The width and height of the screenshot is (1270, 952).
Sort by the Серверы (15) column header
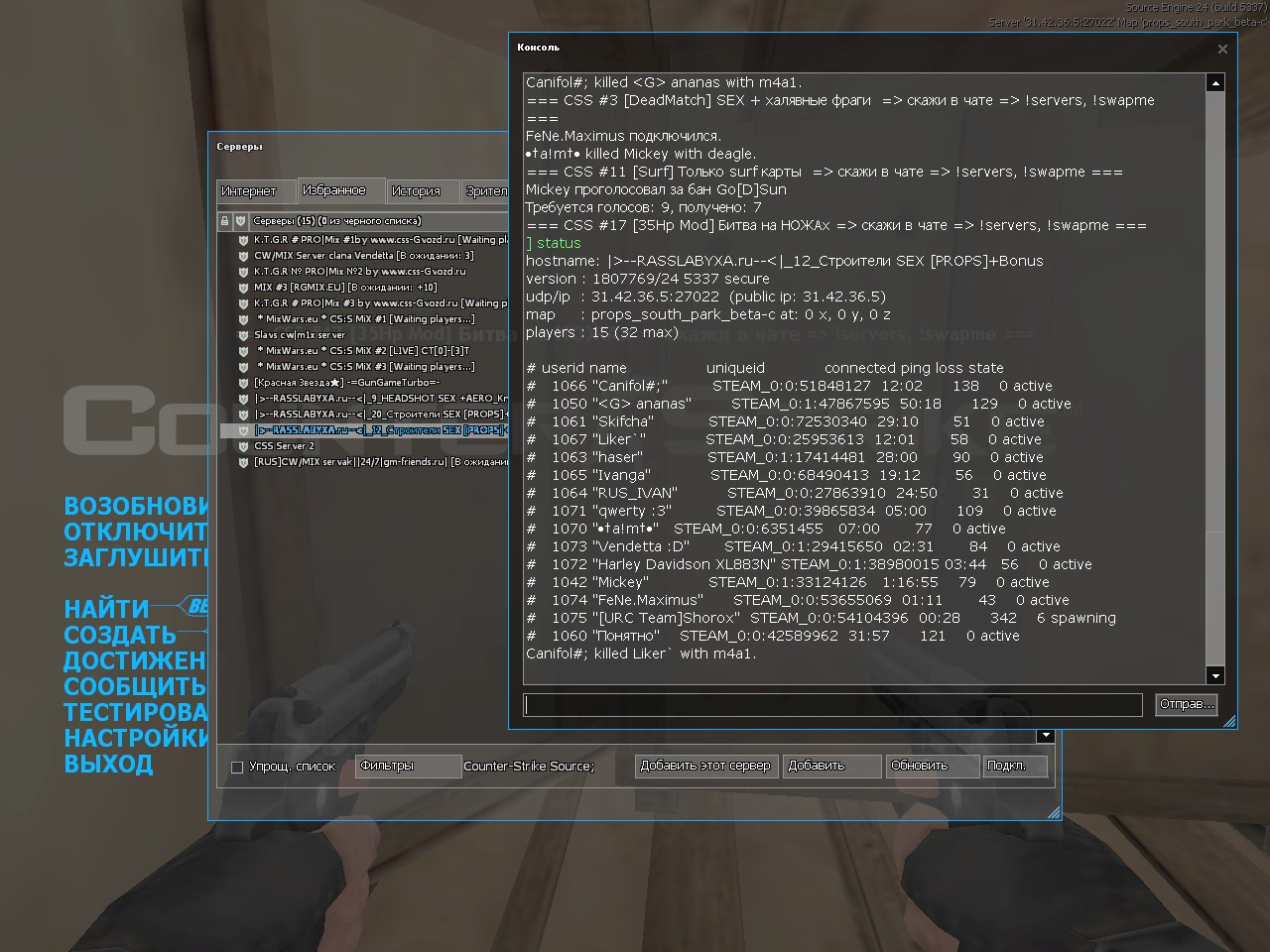coord(379,221)
